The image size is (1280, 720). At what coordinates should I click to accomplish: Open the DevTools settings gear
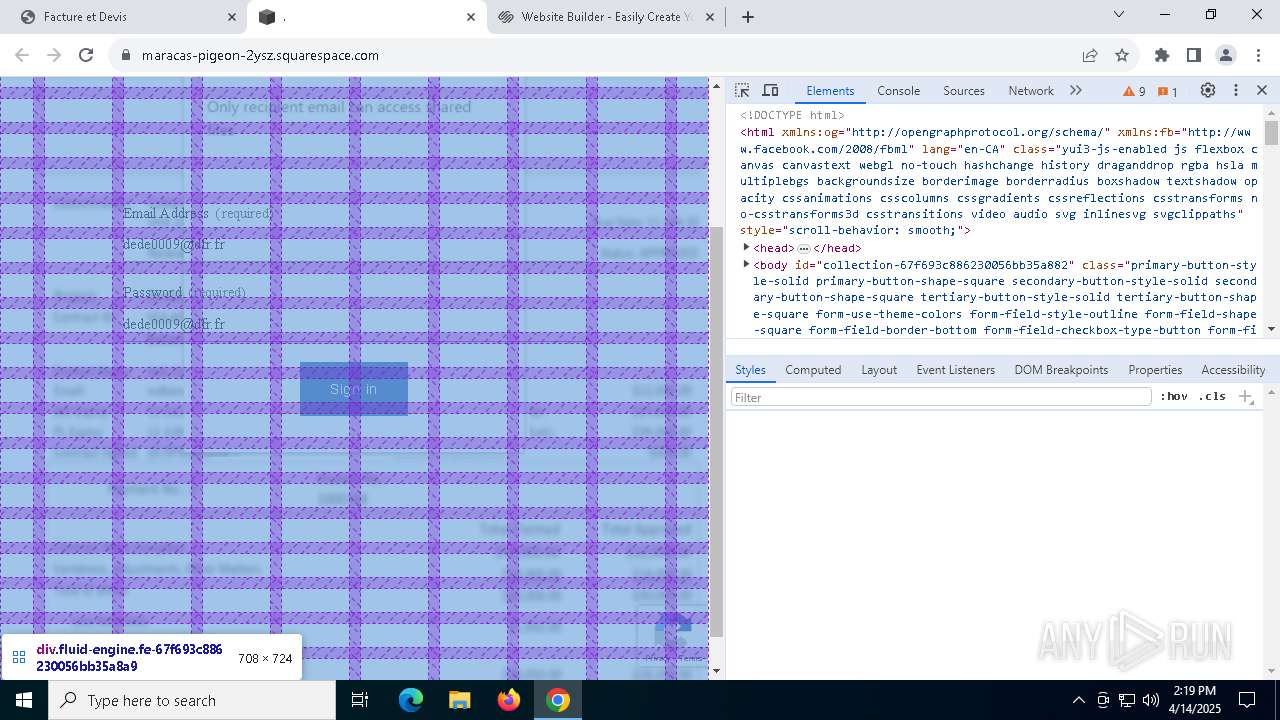pyautogui.click(x=1208, y=90)
